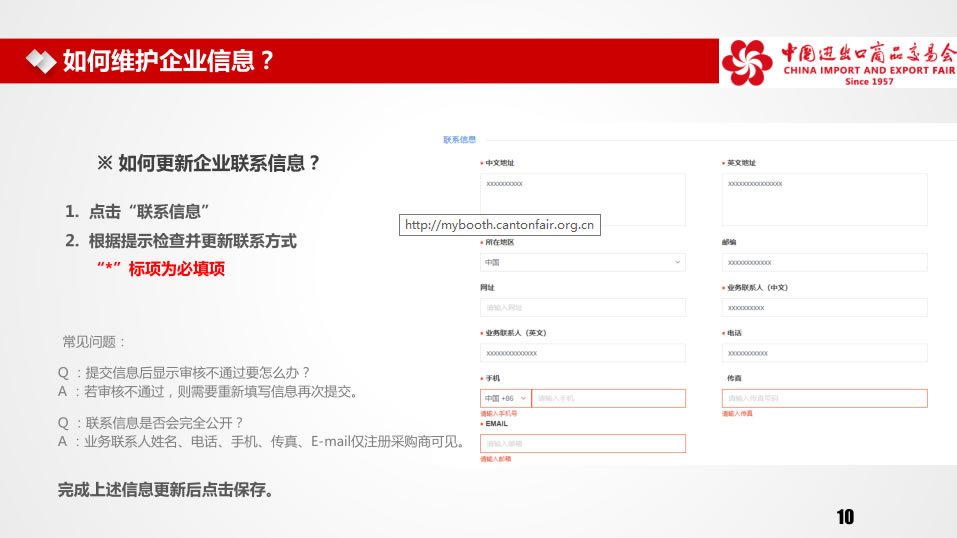Click the 邮编 input field
The height and width of the screenshot is (538, 957).
824,262
